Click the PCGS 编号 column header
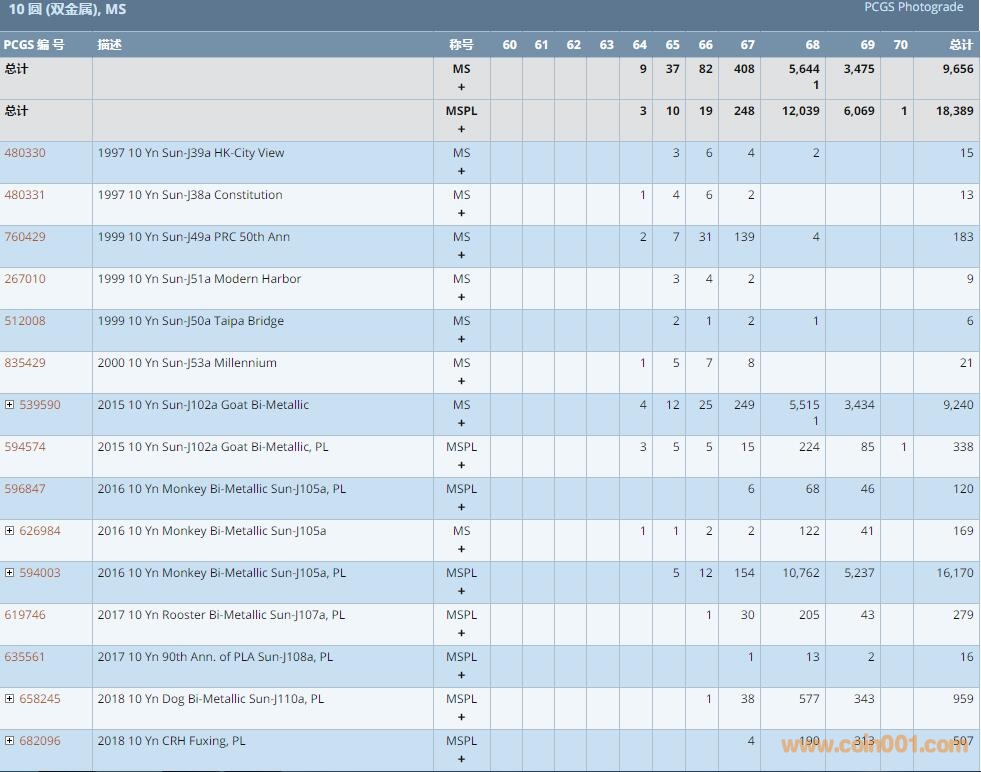Viewport: 981px width, 772px height. click(34, 45)
